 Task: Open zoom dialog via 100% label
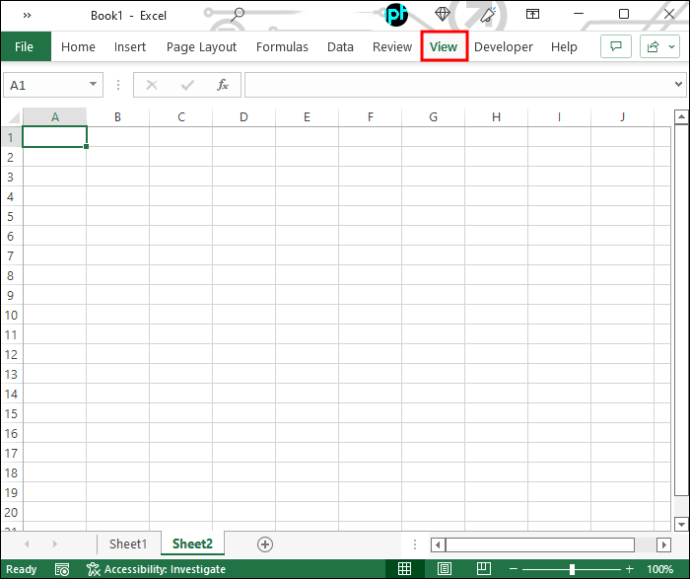[660, 569]
